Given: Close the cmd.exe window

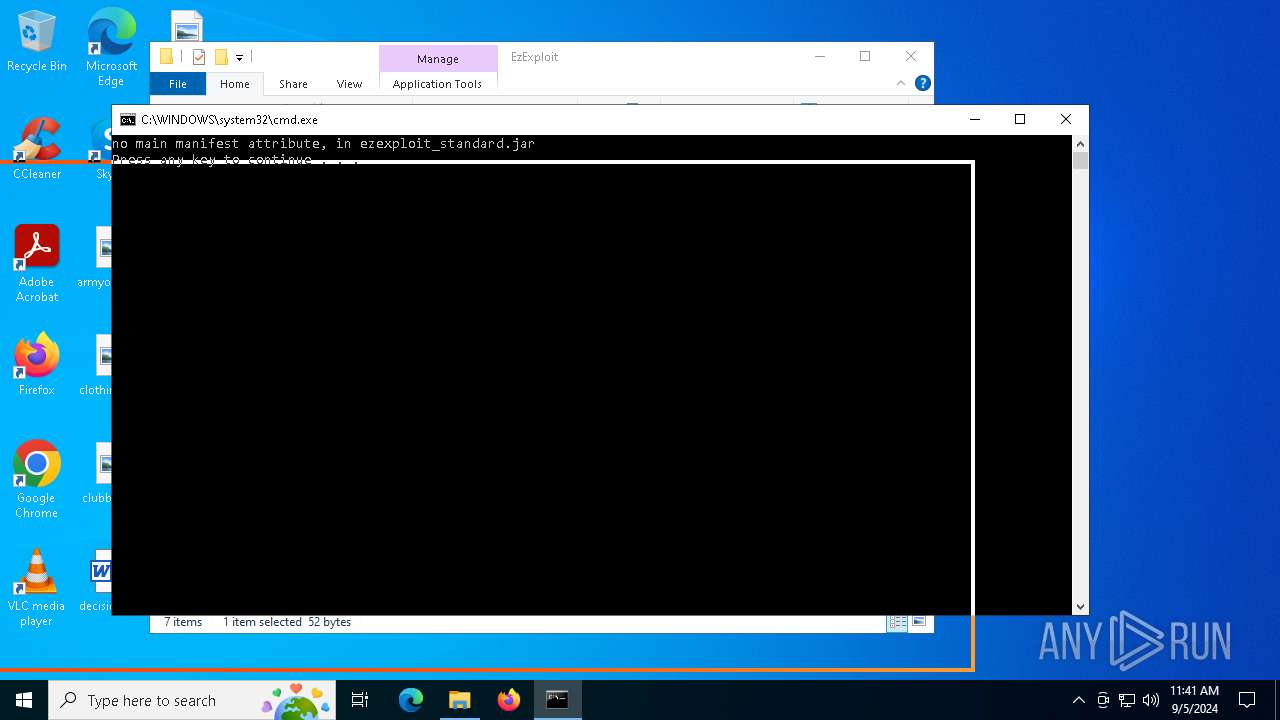Looking at the screenshot, I should (x=1066, y=120).
